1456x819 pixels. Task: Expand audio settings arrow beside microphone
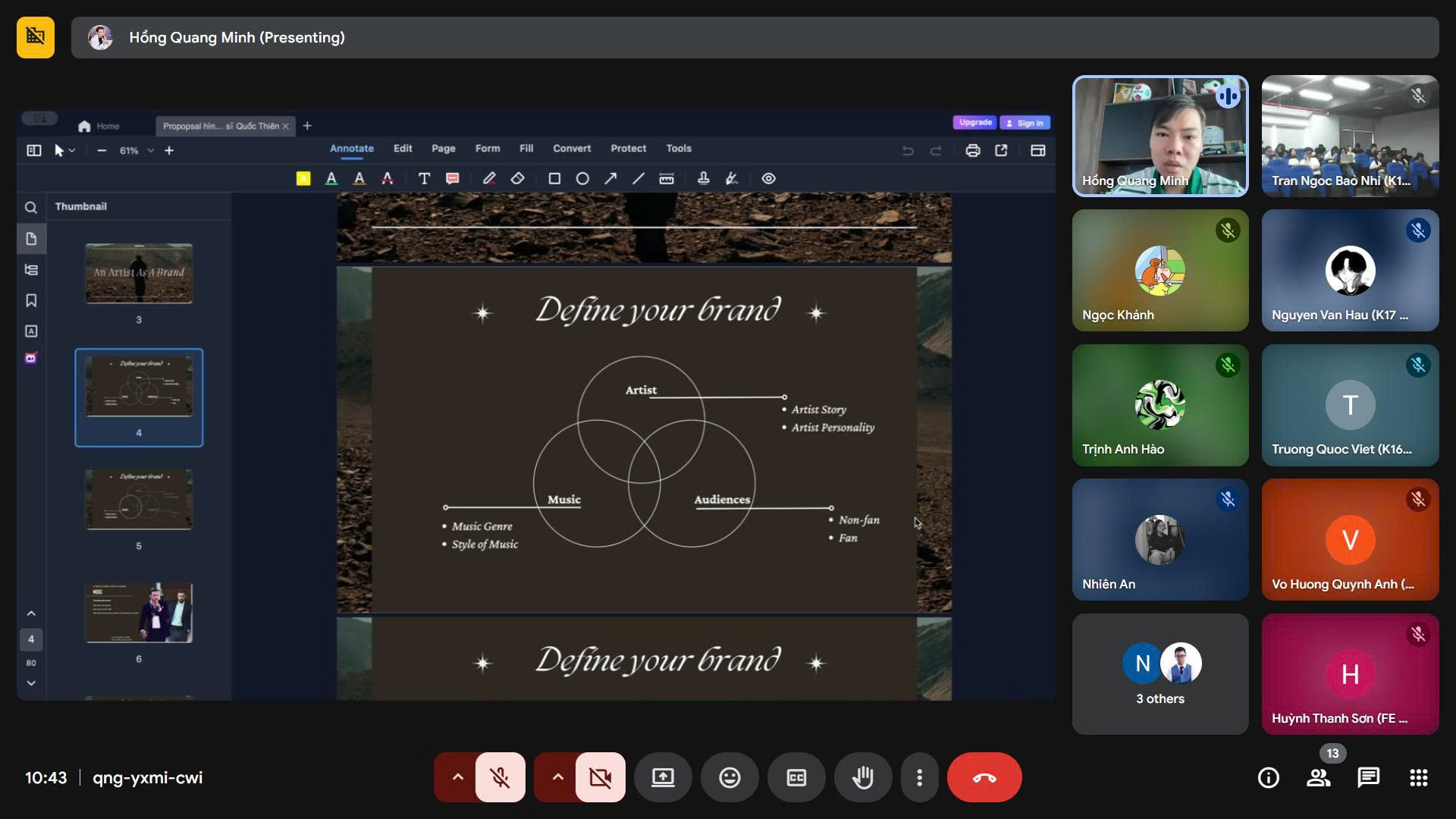coord(457,777)
